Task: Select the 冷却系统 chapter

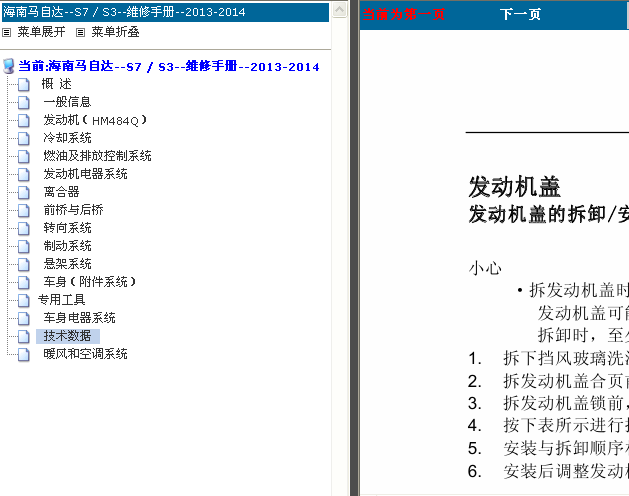Action: pos(67,138)
